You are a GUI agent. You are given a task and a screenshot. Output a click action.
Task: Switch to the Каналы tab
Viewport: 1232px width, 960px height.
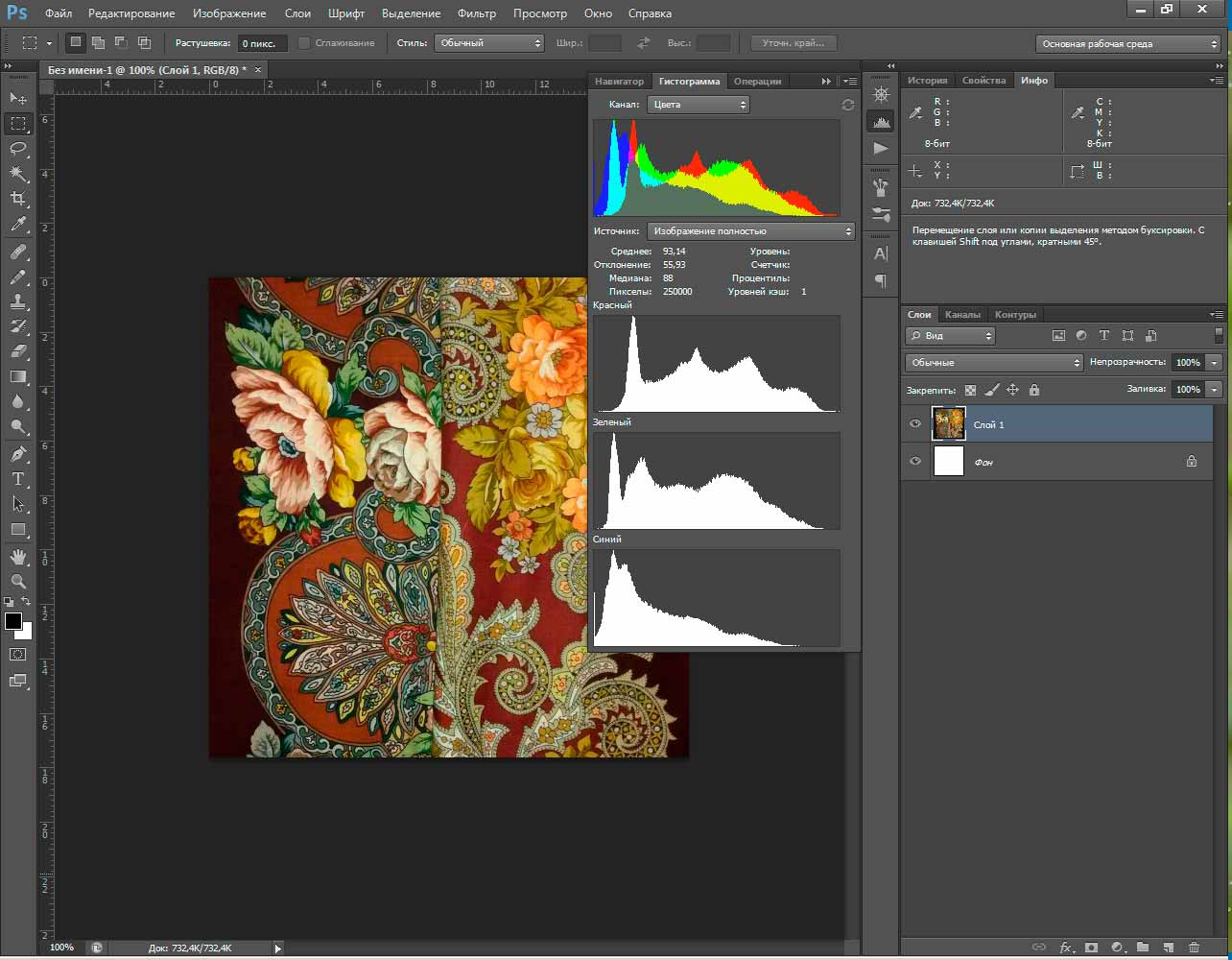click(962, 315)
